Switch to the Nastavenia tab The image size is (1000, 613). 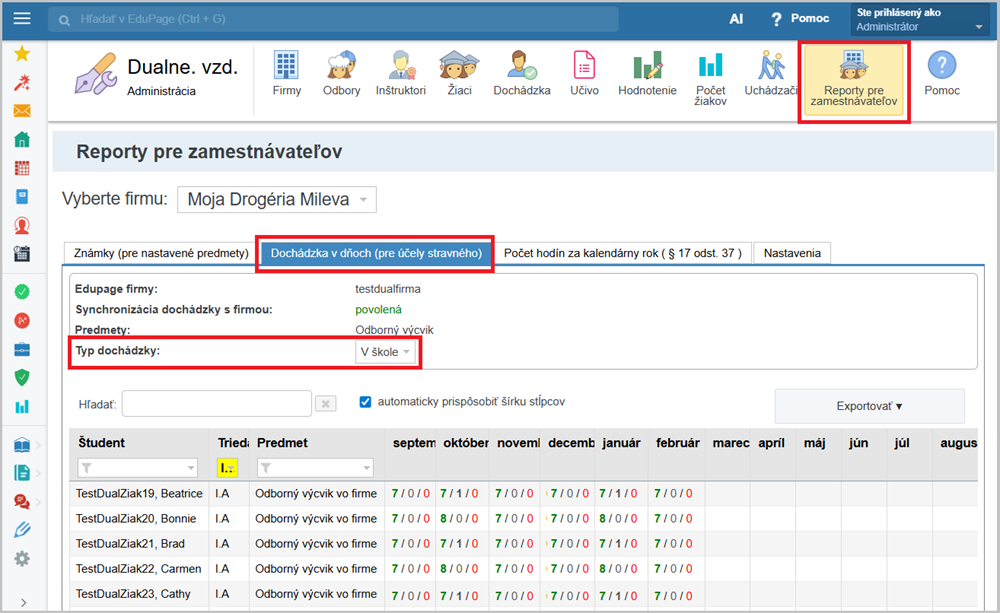coord(791,253)
